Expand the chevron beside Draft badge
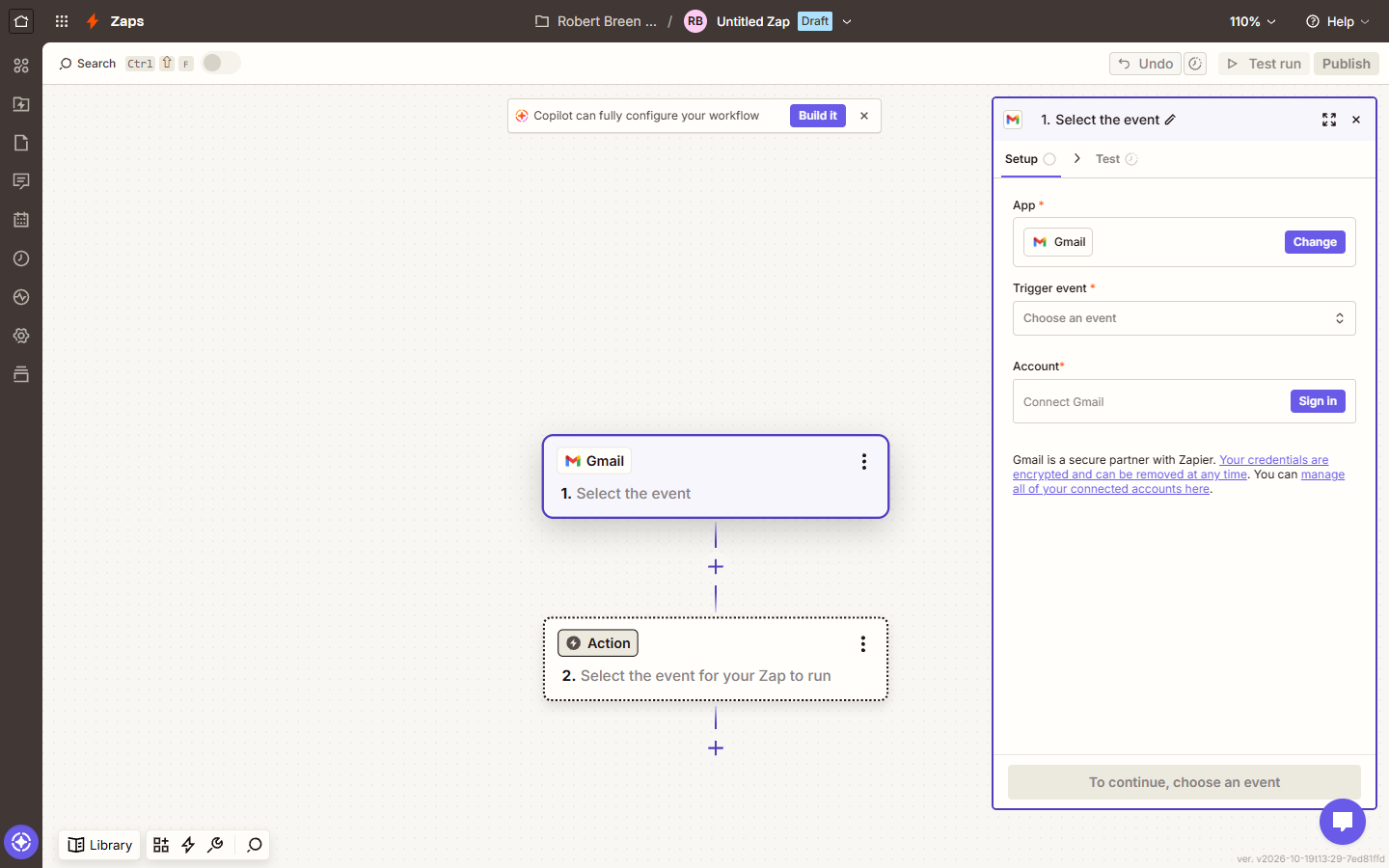 click(847, 21)
